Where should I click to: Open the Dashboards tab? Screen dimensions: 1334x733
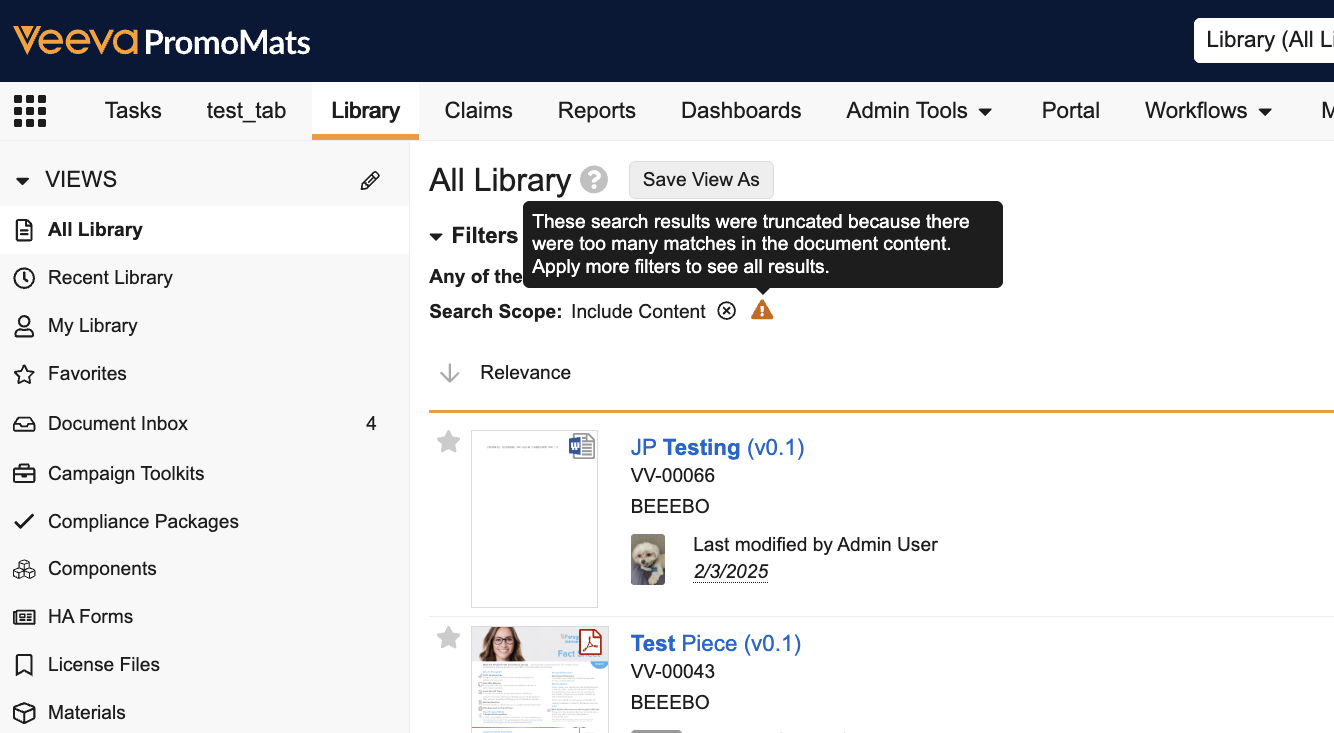741,111
